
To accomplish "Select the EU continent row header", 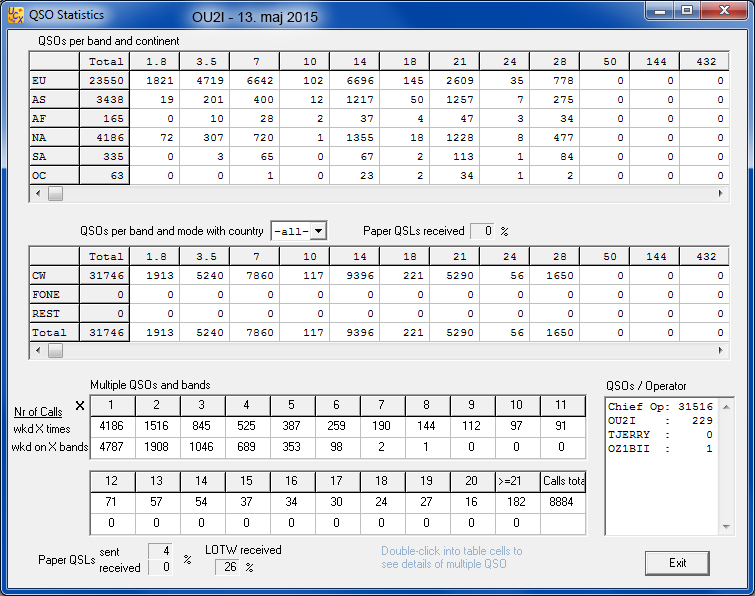I will [54, 80].
